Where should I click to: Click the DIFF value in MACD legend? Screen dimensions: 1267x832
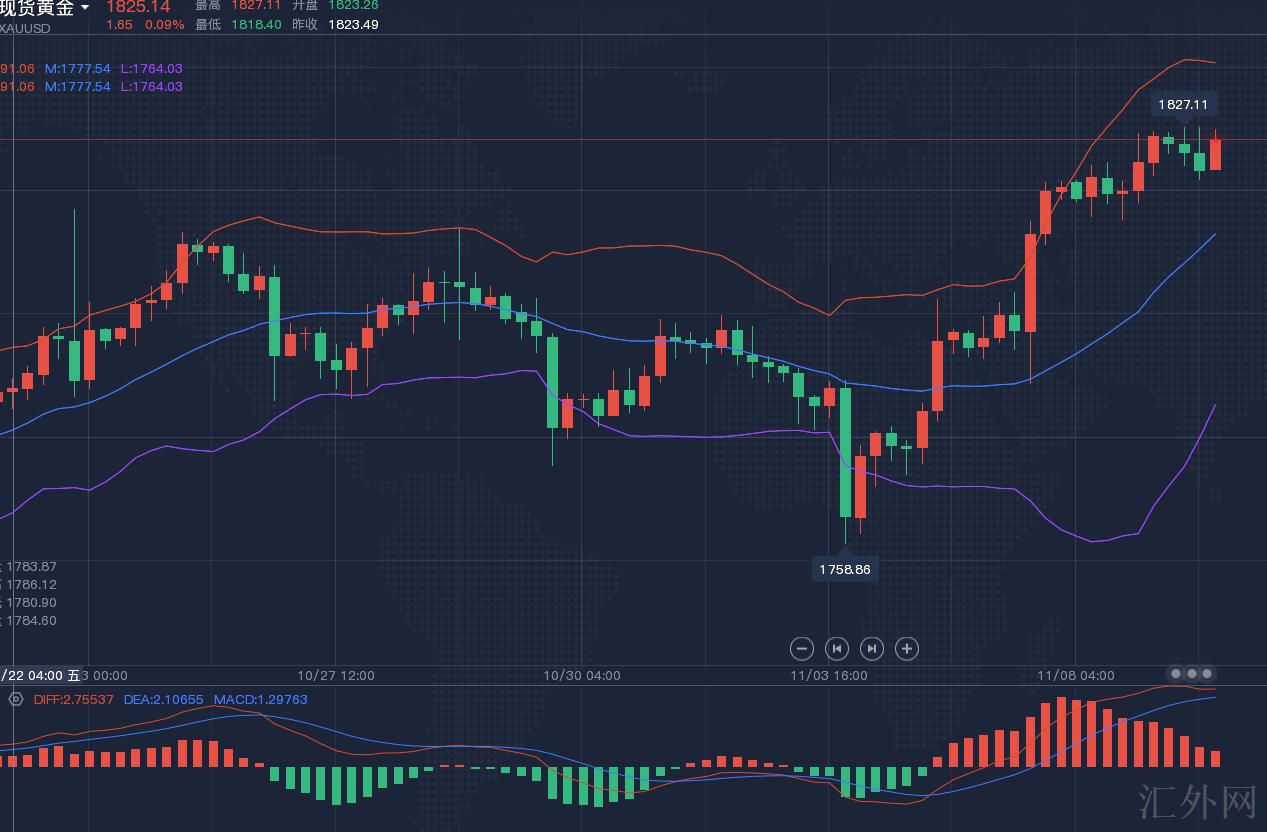click(x=74, y=700)
